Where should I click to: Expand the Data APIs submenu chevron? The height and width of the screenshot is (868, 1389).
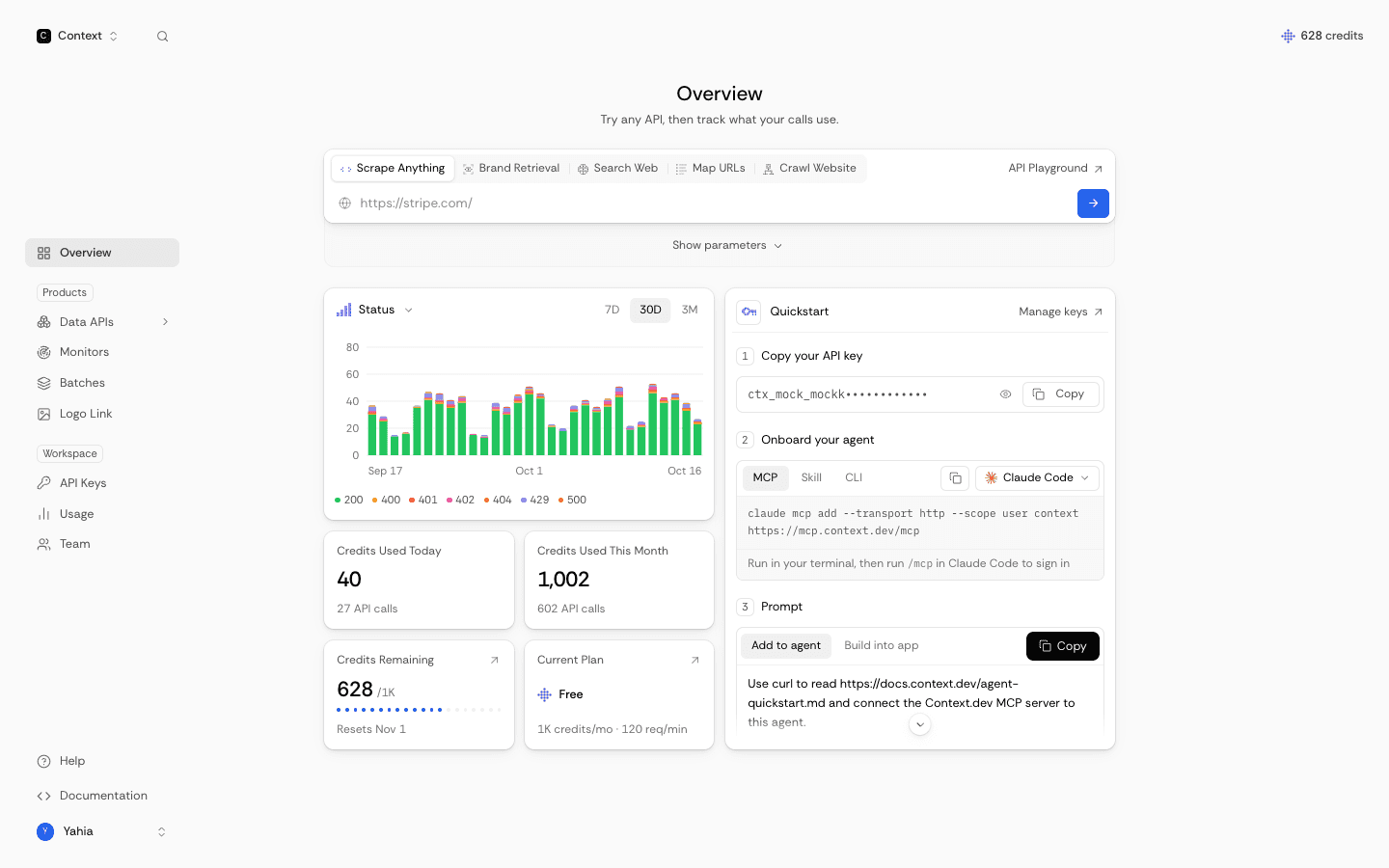click(165, 322)
